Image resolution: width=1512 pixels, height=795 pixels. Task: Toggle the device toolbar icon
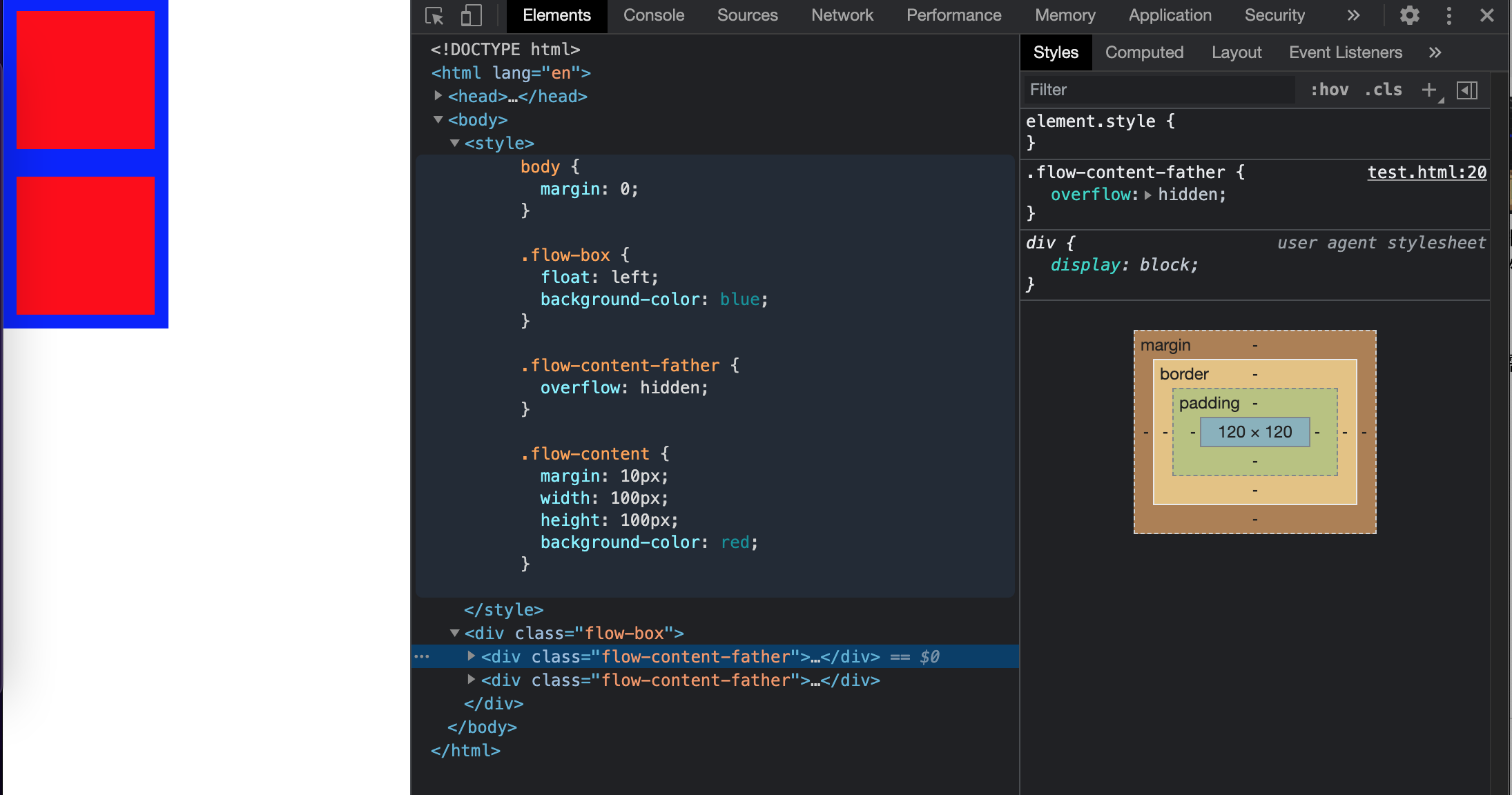pyautogui.click(x=471, y=15)
